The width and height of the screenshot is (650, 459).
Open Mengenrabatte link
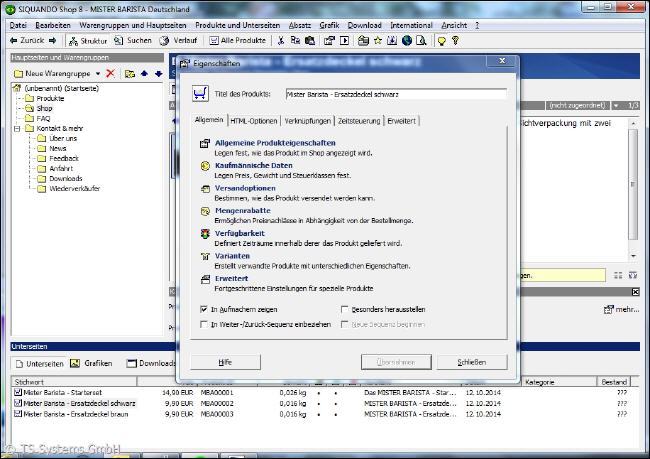(243, 211)
